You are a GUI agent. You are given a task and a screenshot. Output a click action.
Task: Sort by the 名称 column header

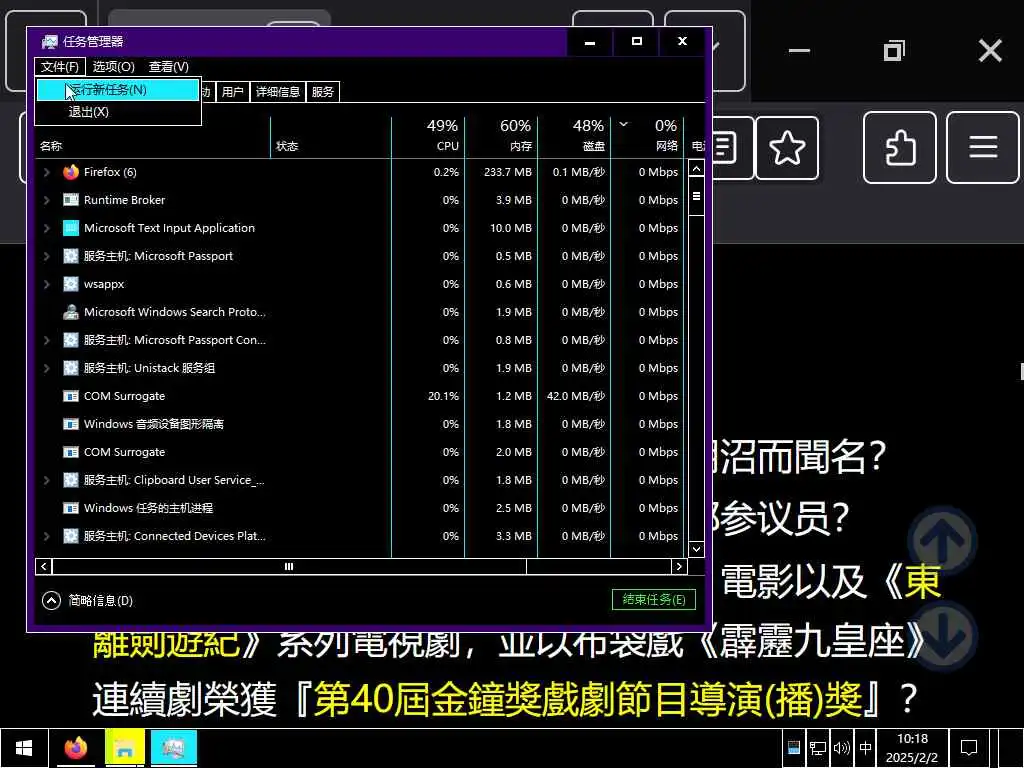point(153,136)
